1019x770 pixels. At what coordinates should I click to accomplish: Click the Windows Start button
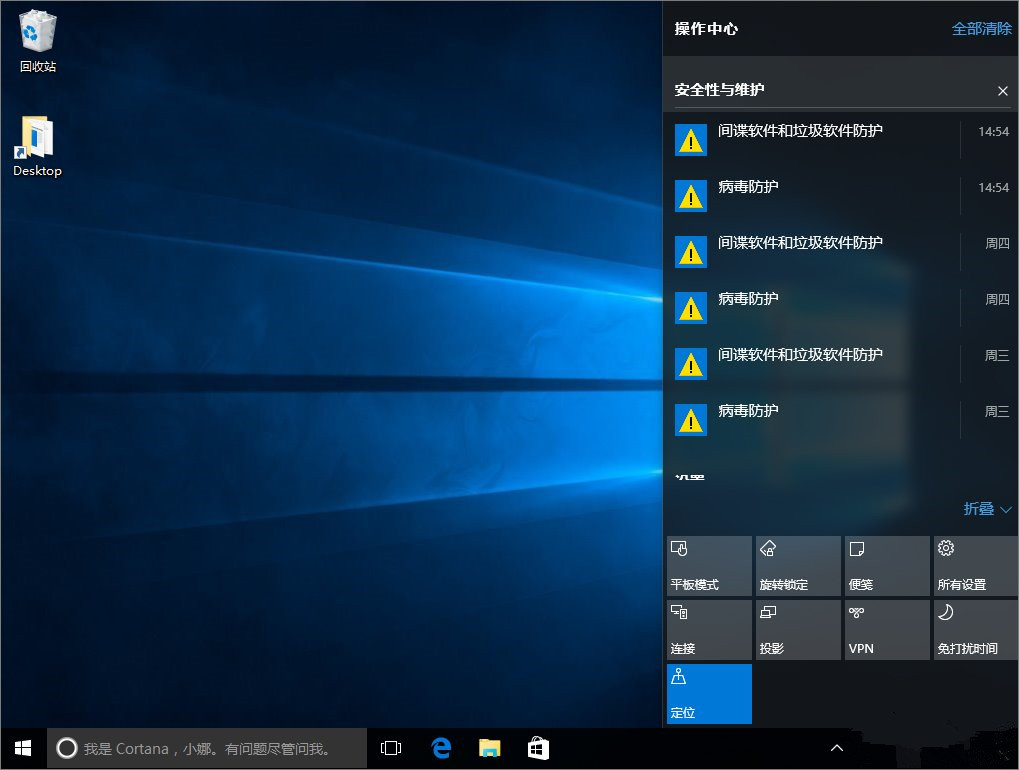[23, 748]
